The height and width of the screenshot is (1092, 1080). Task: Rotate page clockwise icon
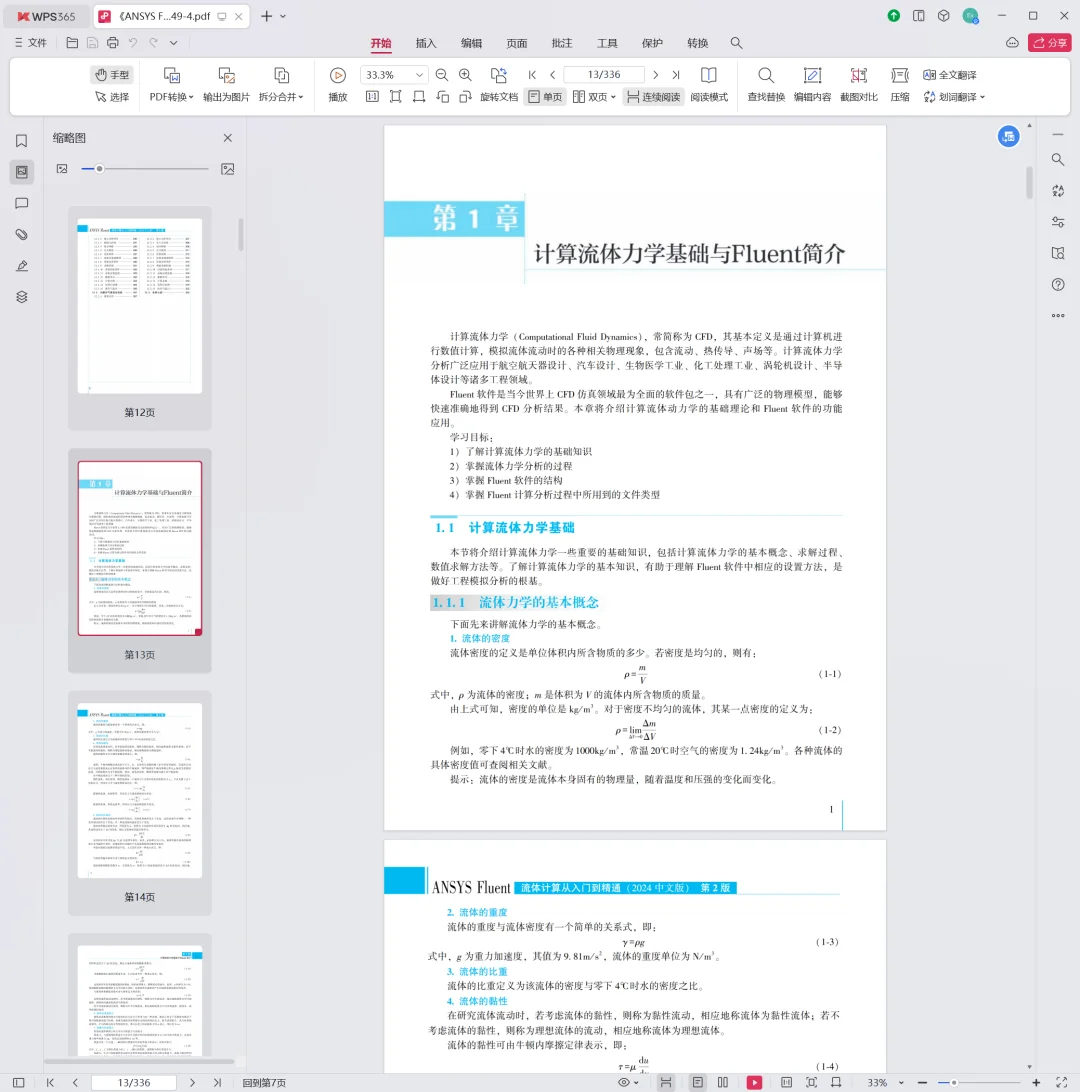pyautogui.click(x=466, y=97)
